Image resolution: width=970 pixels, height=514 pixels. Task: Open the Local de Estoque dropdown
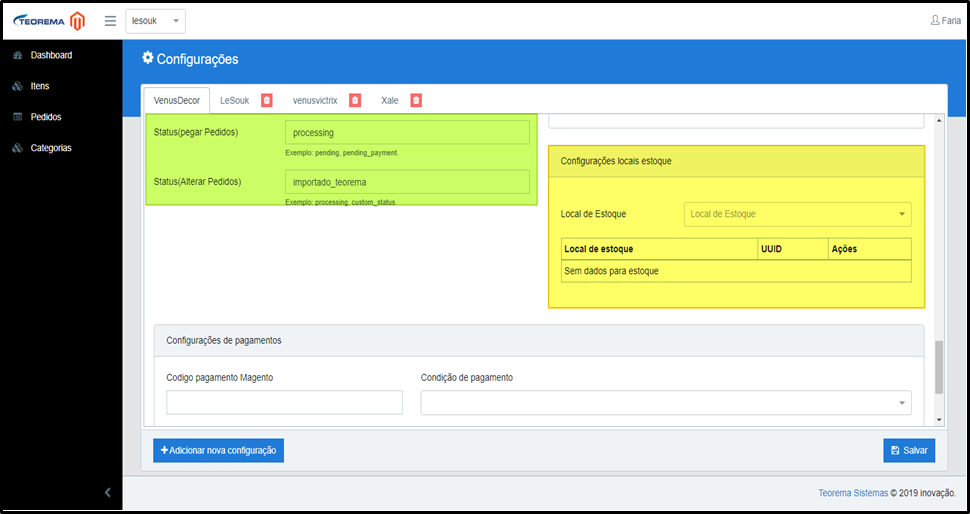(797, 214)
